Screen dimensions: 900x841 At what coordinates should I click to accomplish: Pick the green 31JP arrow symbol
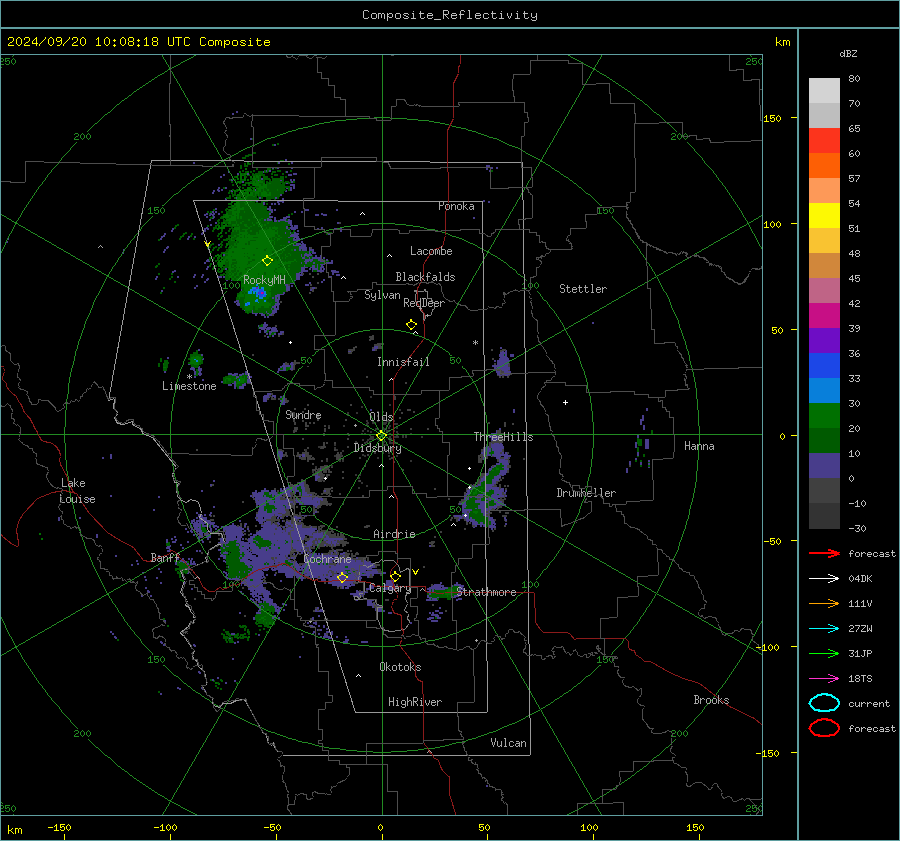pos(824,653)
